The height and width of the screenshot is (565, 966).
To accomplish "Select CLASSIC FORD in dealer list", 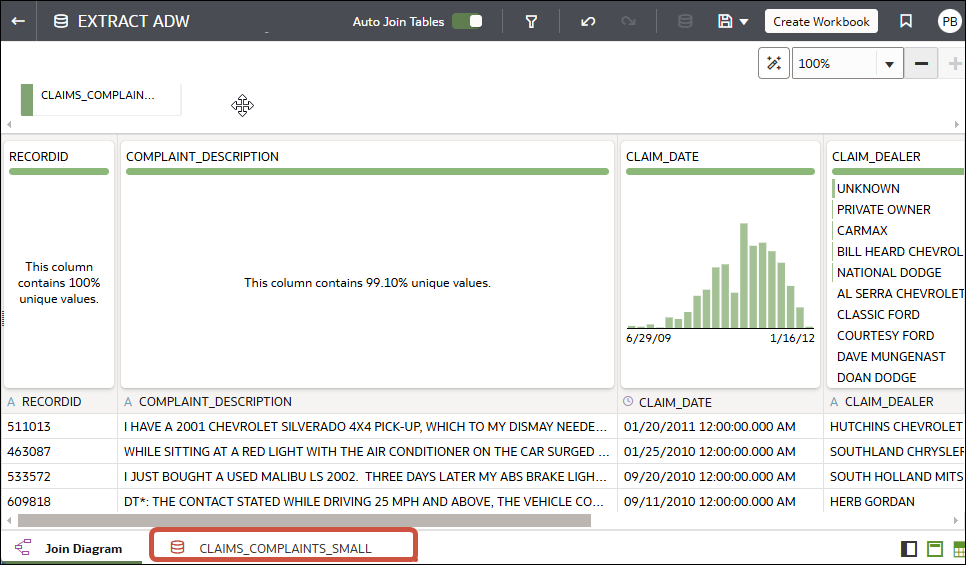I will pyautogui.click(x=878, y=314).
